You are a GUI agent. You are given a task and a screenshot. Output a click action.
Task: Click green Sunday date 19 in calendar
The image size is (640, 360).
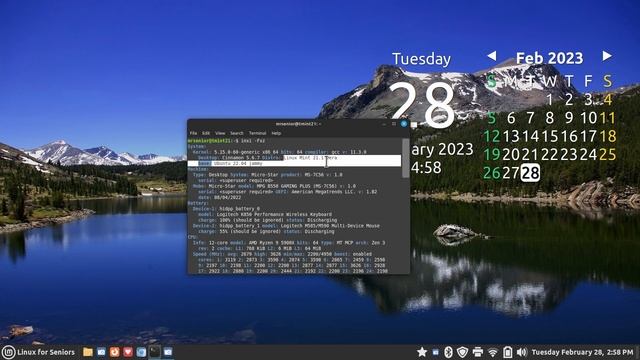tap(491, 155)
